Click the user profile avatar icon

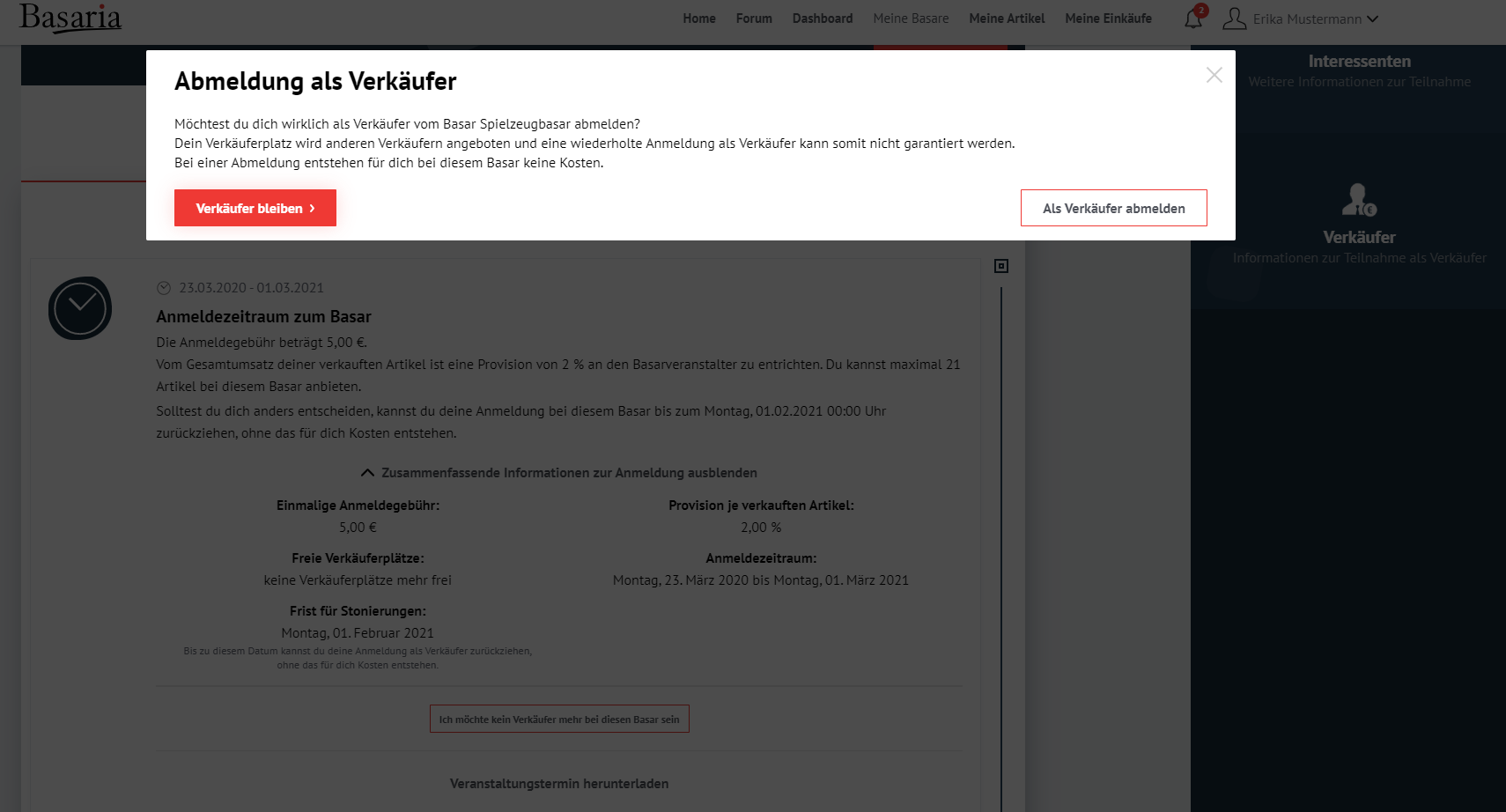pyautogui.click(x=1235, y=18)
